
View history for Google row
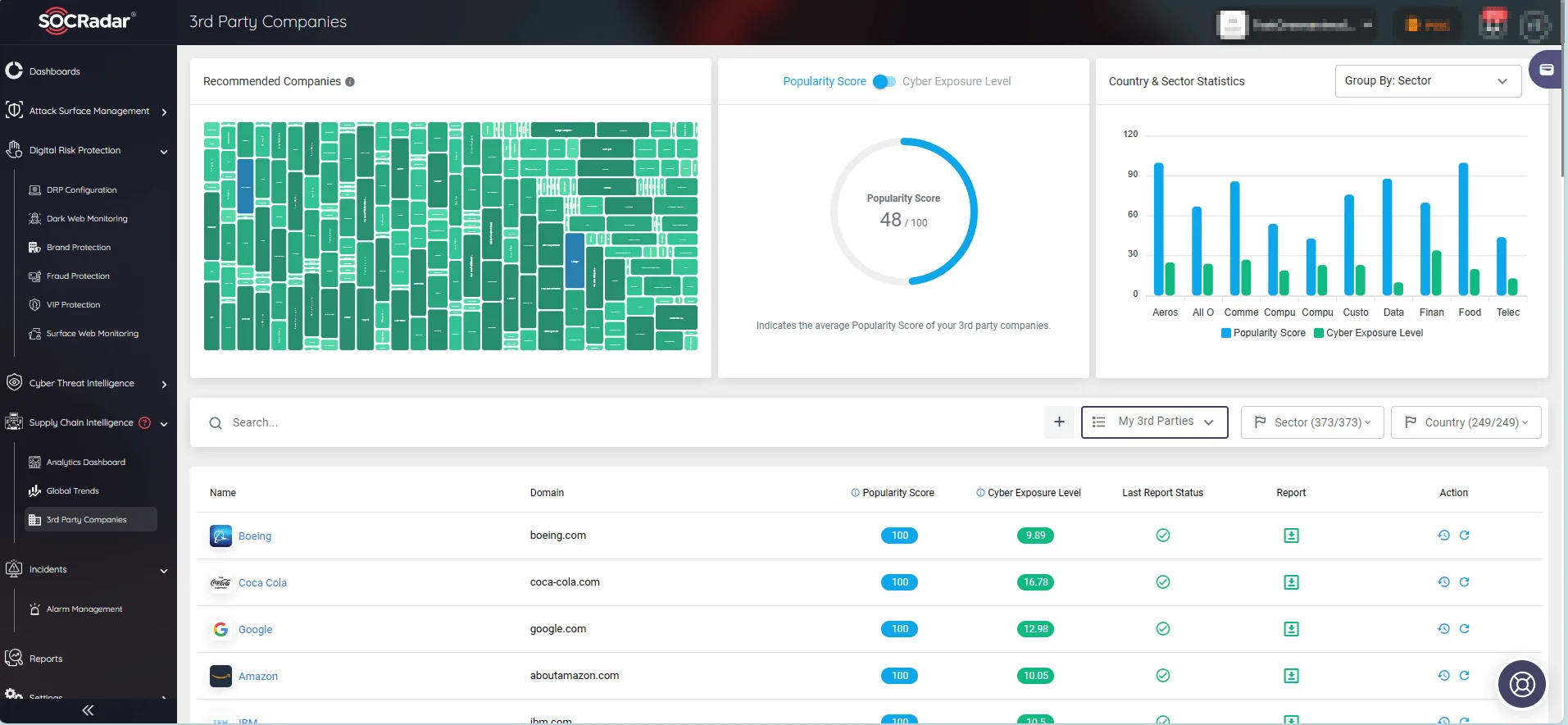pyautogui.click(x=1443, y=629)
